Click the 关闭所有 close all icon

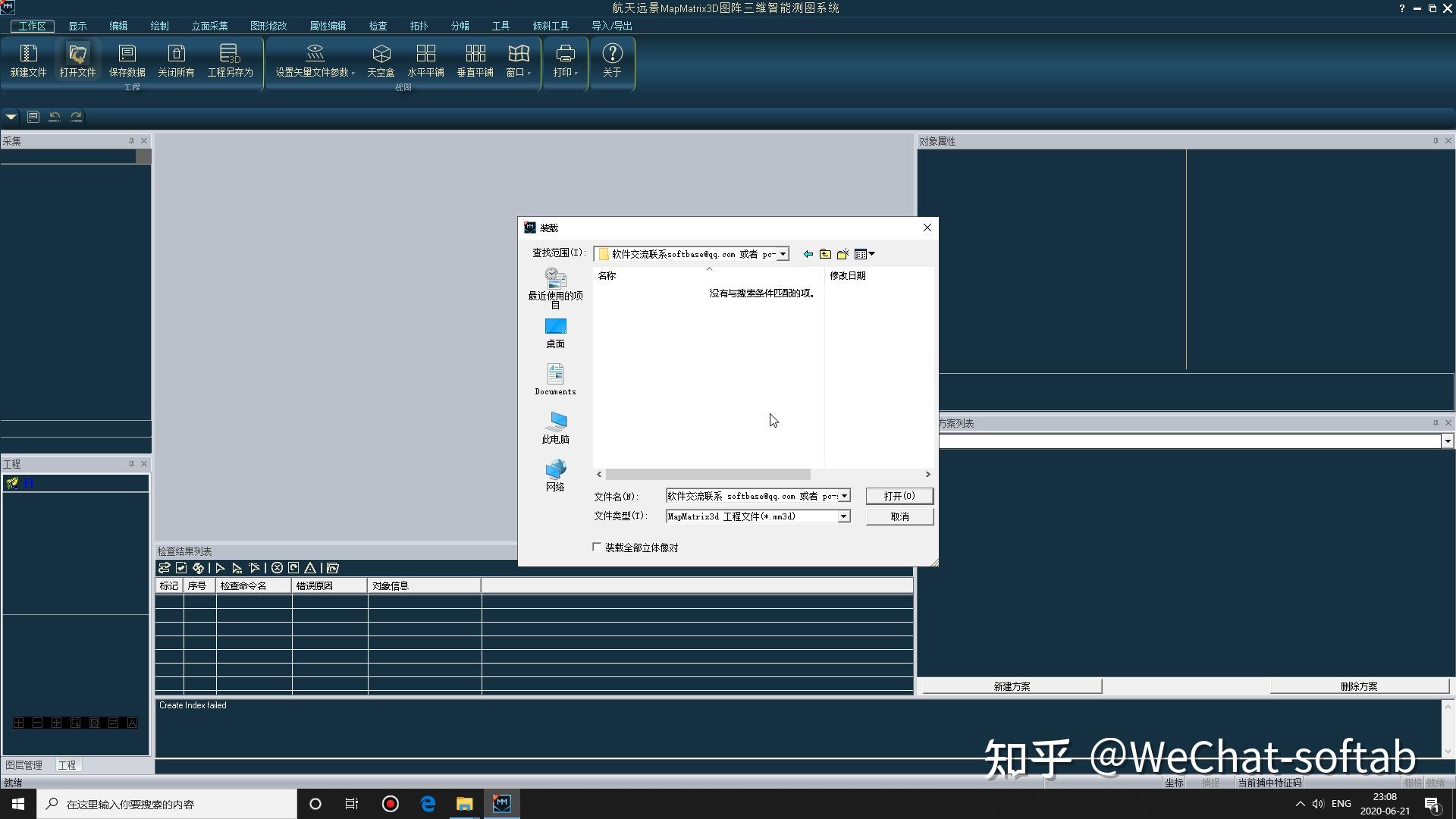[176, 61]
